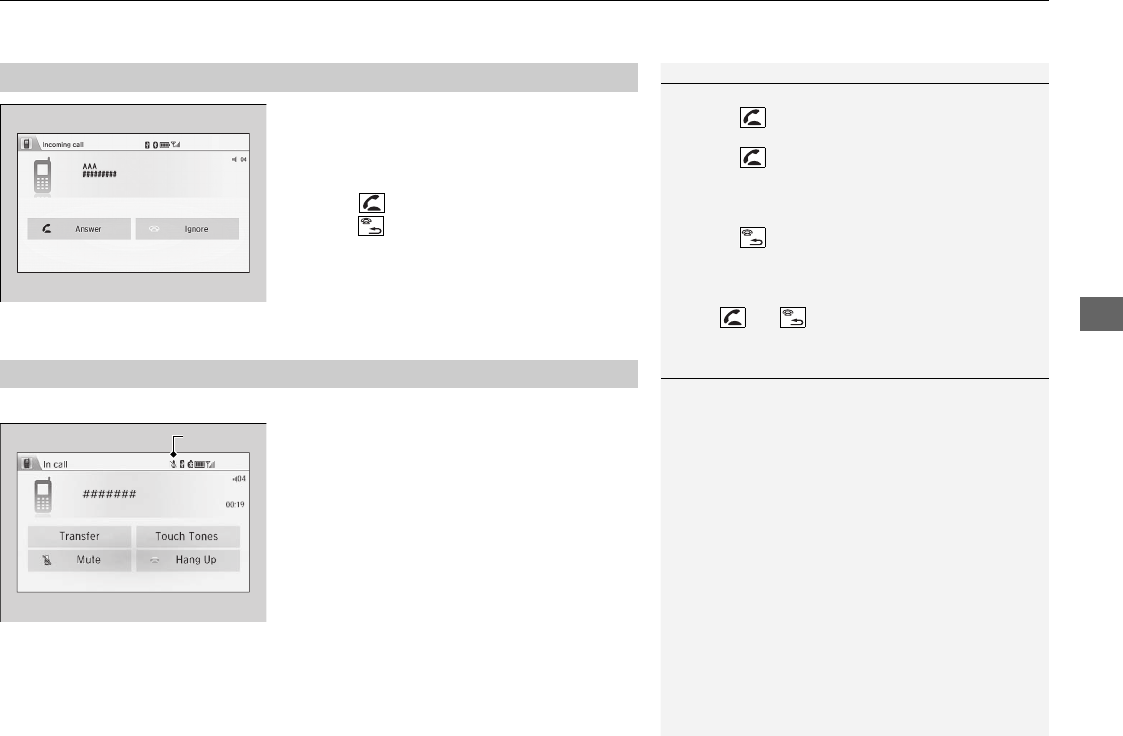Click the pick-up icon in the sidebar's paired icon row
This screenshot has width=1123, height=736.
(x=733, y=317)
